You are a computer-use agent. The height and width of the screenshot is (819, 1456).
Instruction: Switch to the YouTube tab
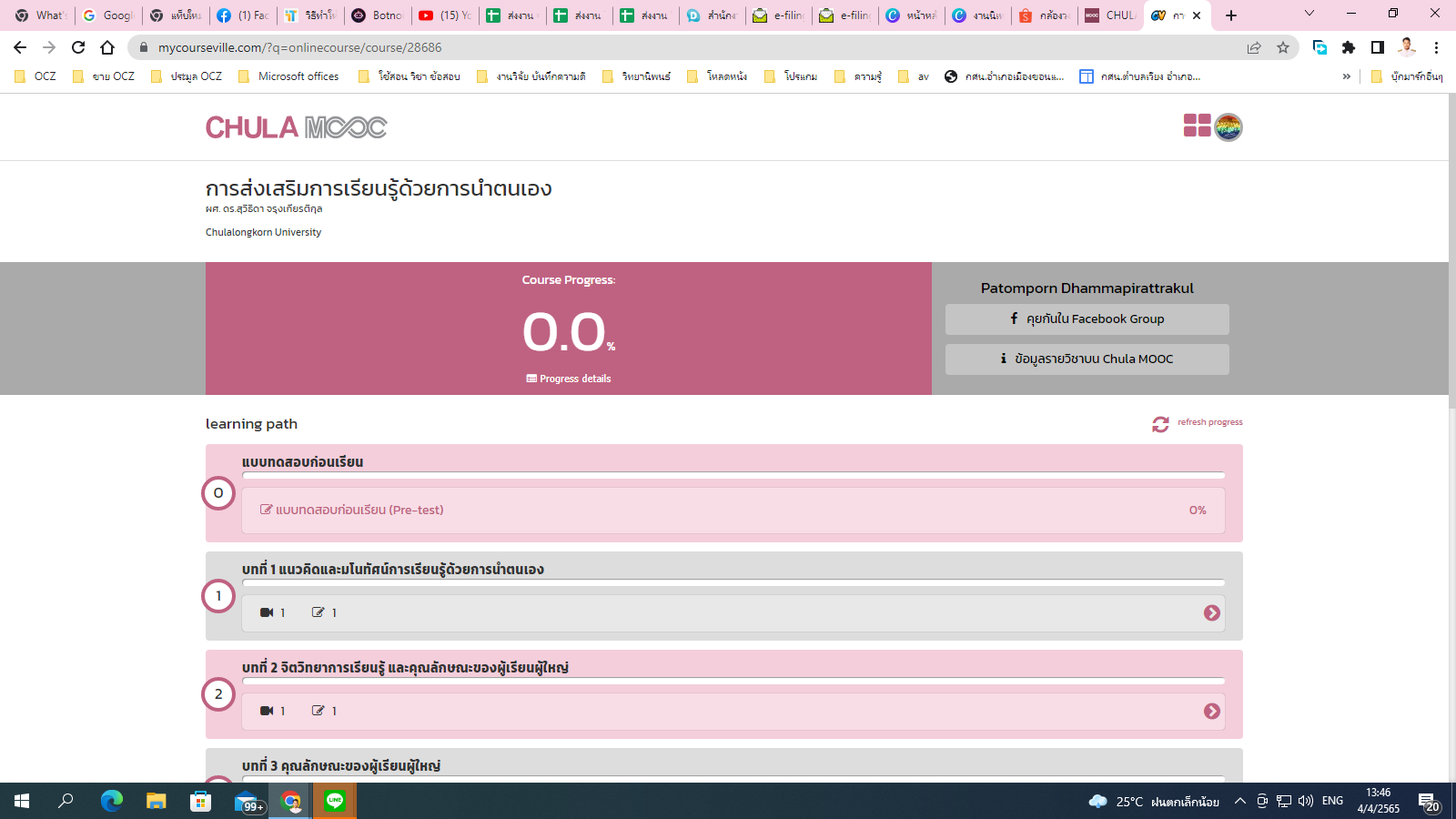[x=445, y=15]
